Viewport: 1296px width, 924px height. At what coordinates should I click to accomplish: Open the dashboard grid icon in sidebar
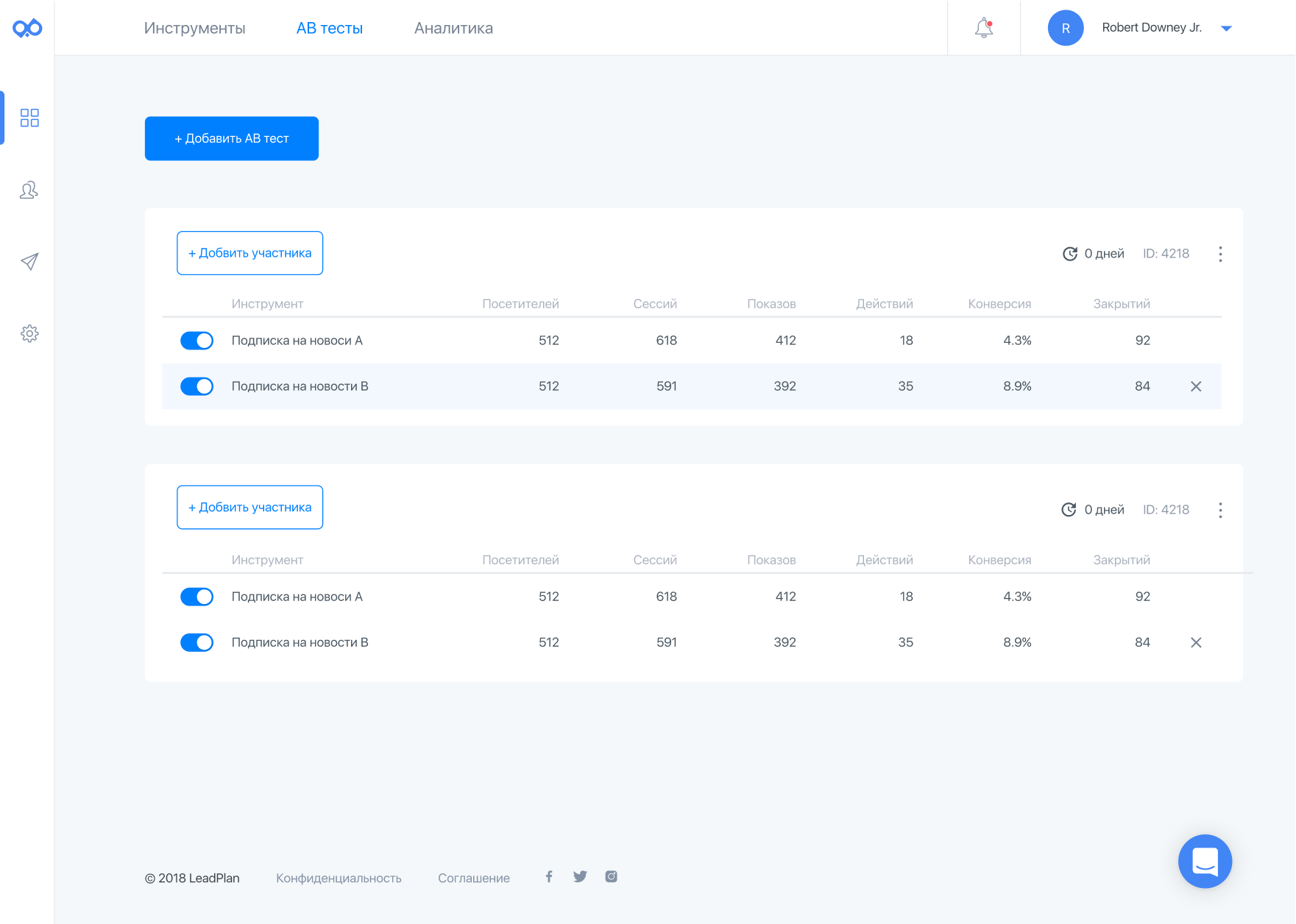pos(29,118)
